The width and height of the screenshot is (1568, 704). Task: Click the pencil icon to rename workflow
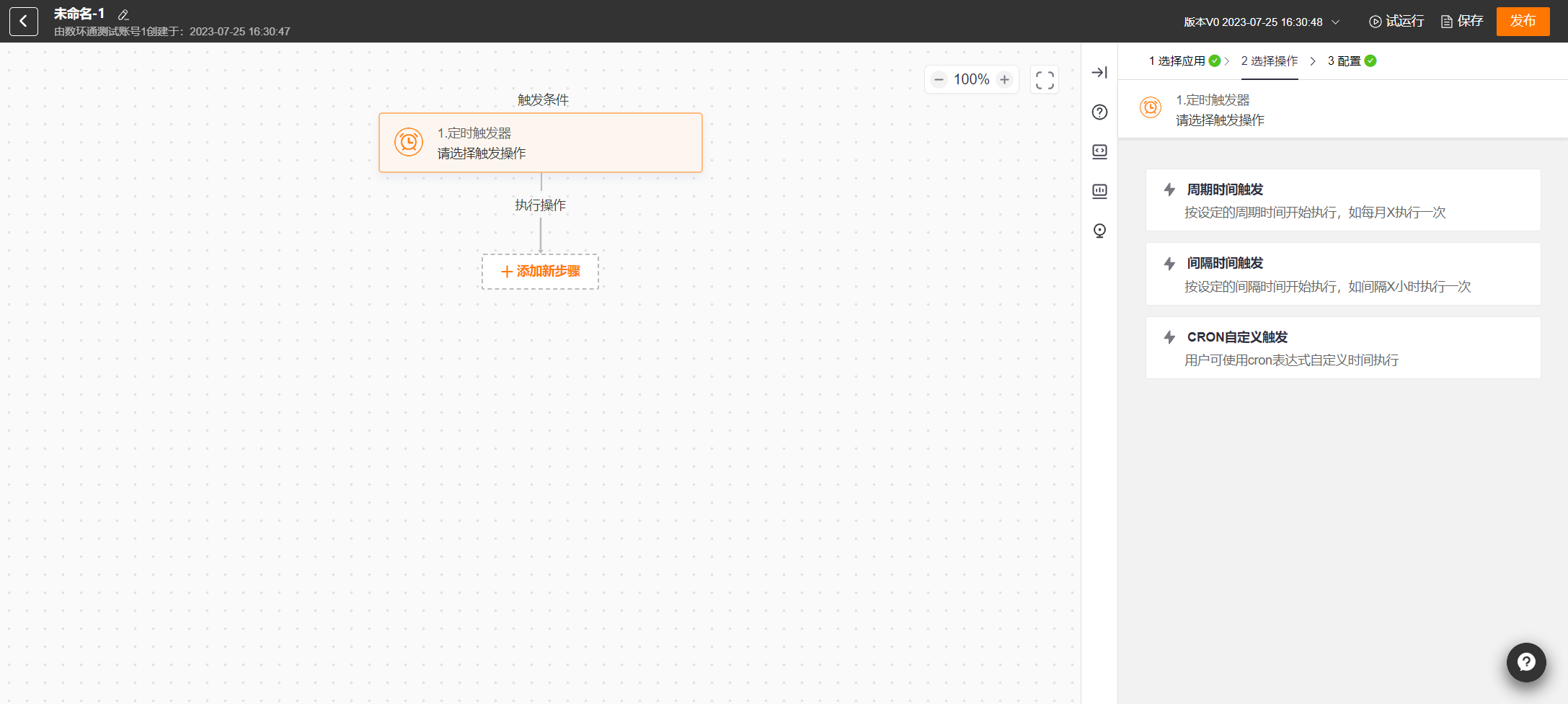(x=123, y=14)
